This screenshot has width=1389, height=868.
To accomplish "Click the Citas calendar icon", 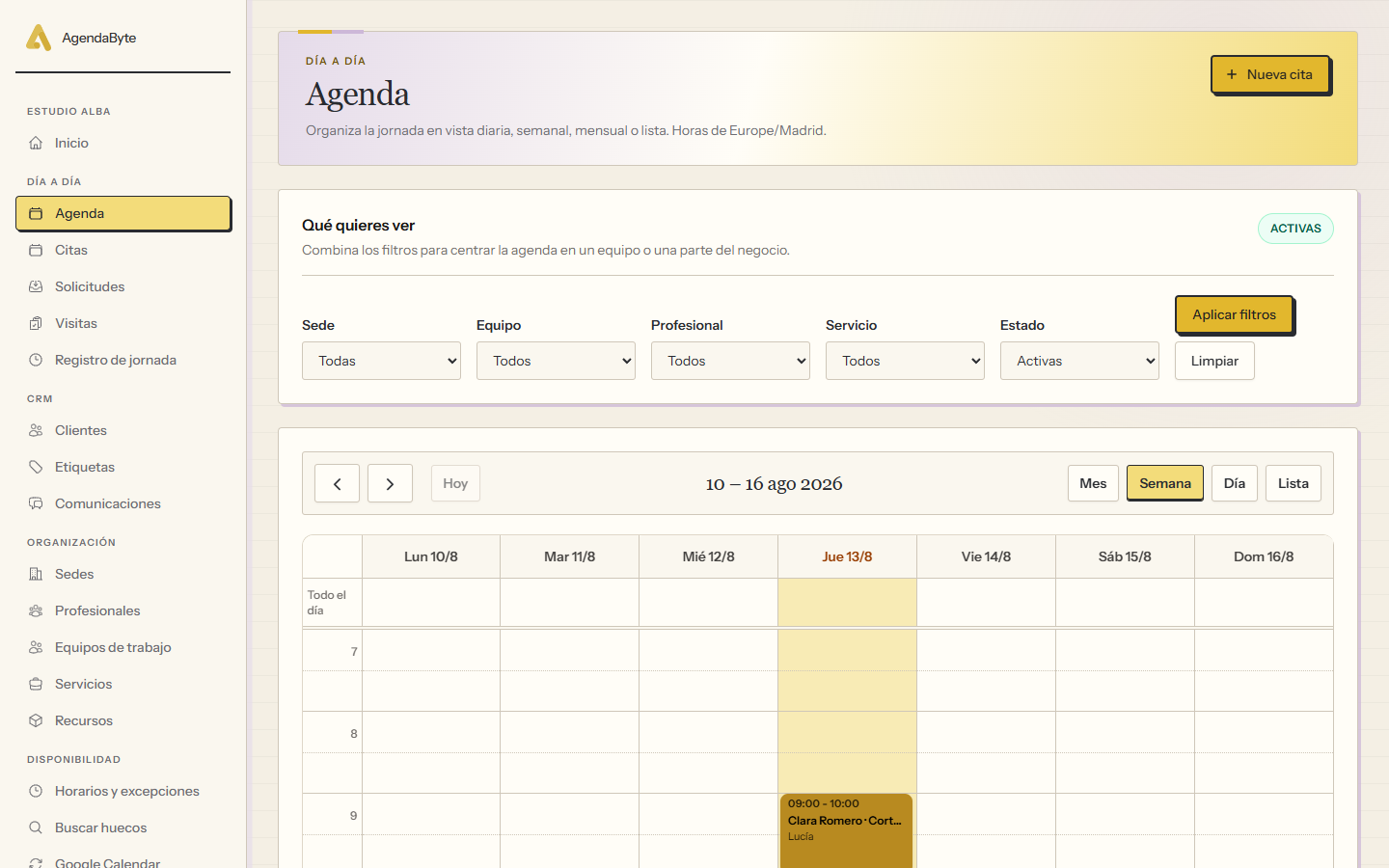I will (36, 250).
